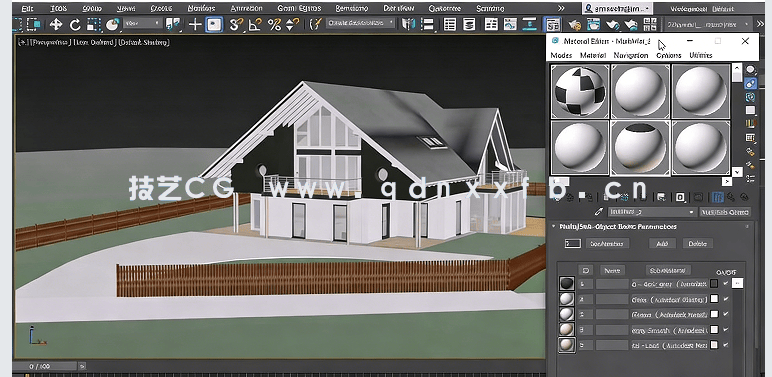
Task: Activate the Select and Manipulate plus icon
Action: 195,24
